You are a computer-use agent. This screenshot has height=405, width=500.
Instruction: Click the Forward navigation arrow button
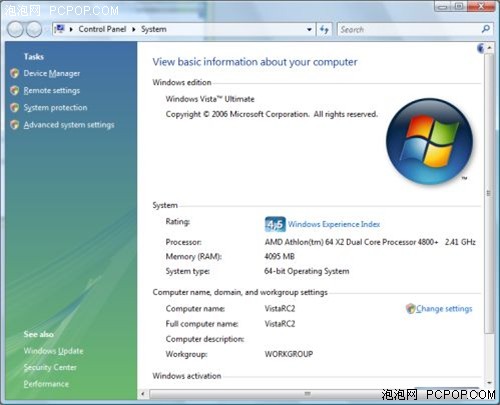click(34, 29)
